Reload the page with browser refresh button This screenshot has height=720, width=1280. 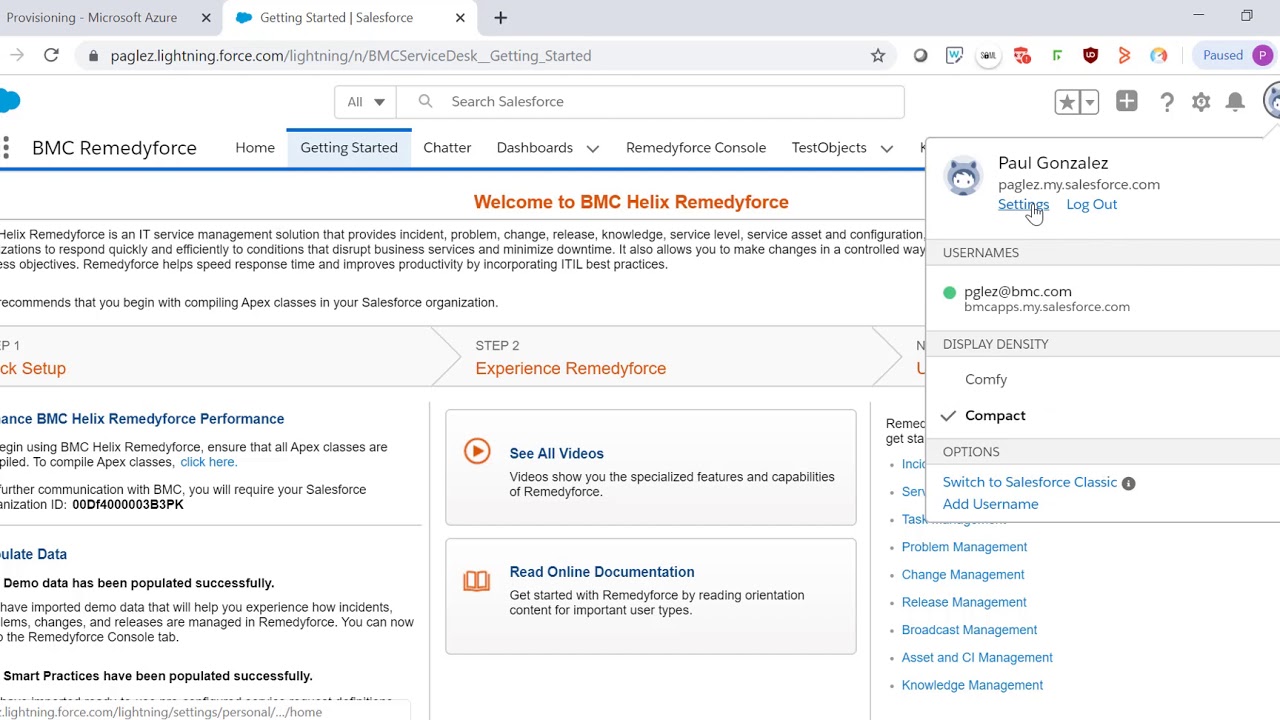51,56
